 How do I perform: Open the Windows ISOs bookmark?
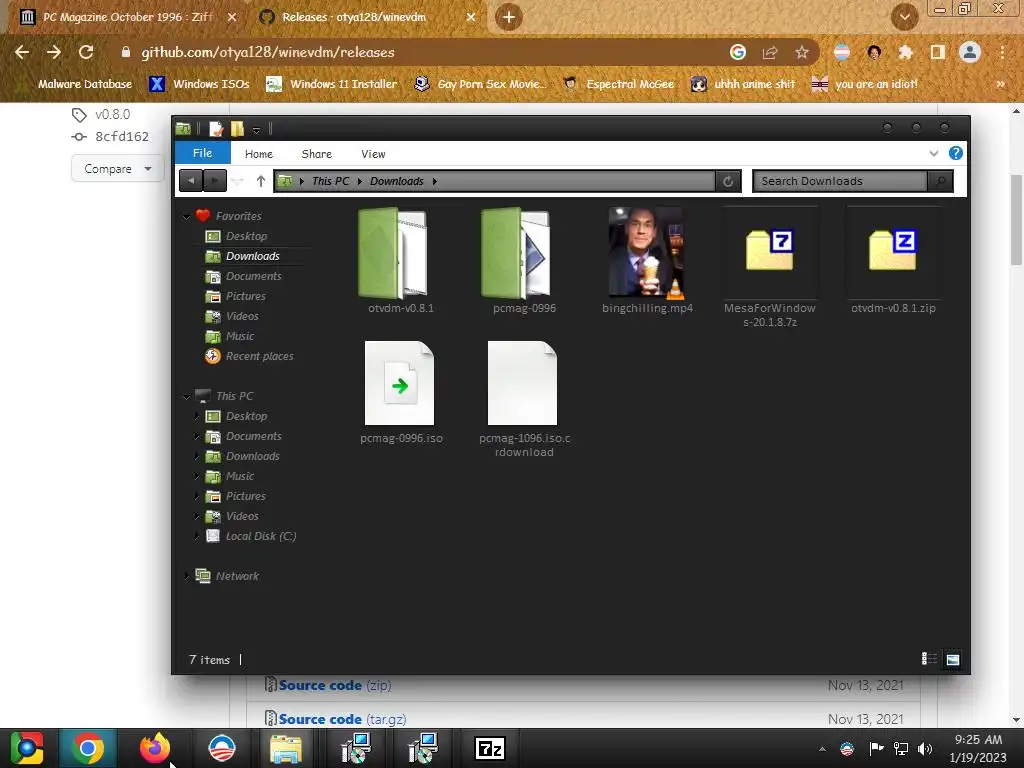199,84
